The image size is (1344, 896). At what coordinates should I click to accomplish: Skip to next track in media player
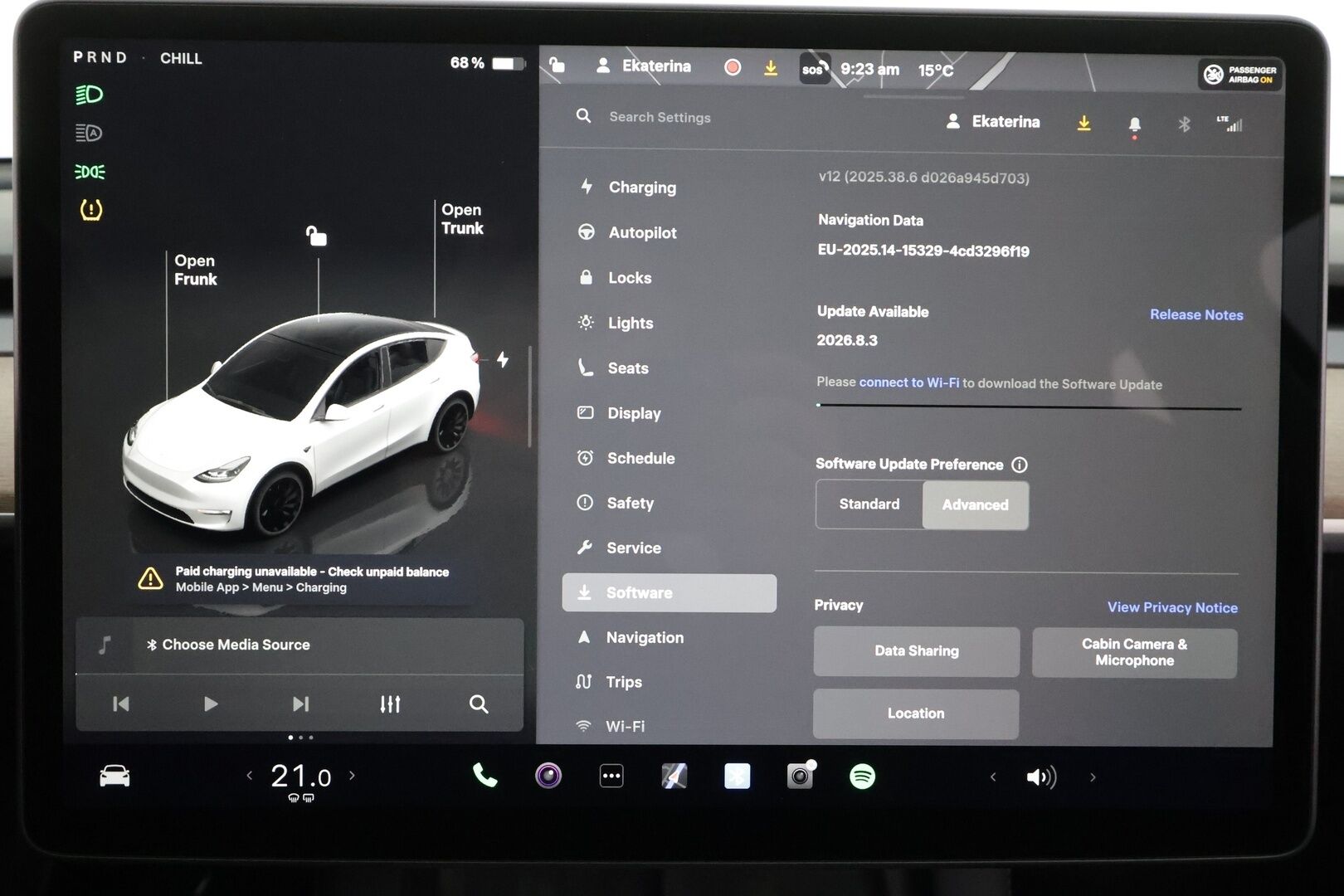pos(299,704)
